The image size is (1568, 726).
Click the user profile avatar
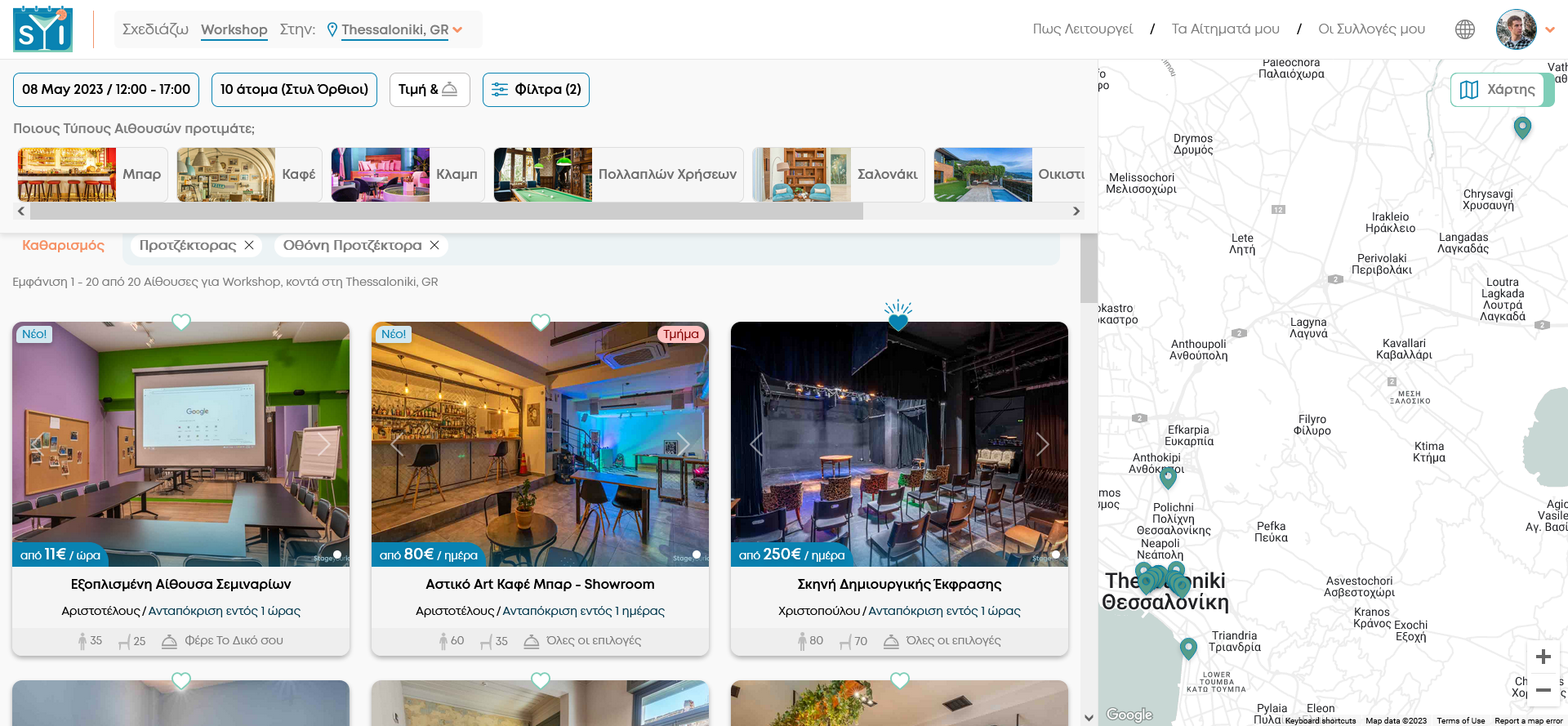(x=1516, y=29)
